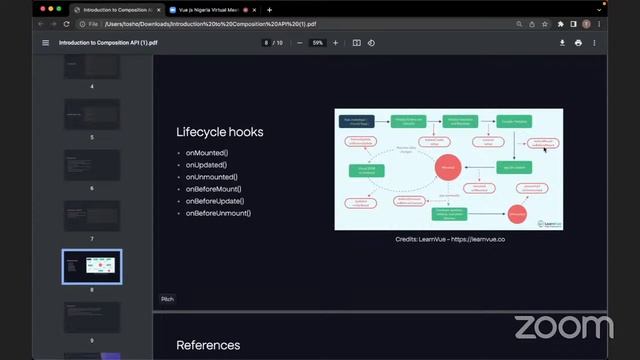Reload the current page

67,24
